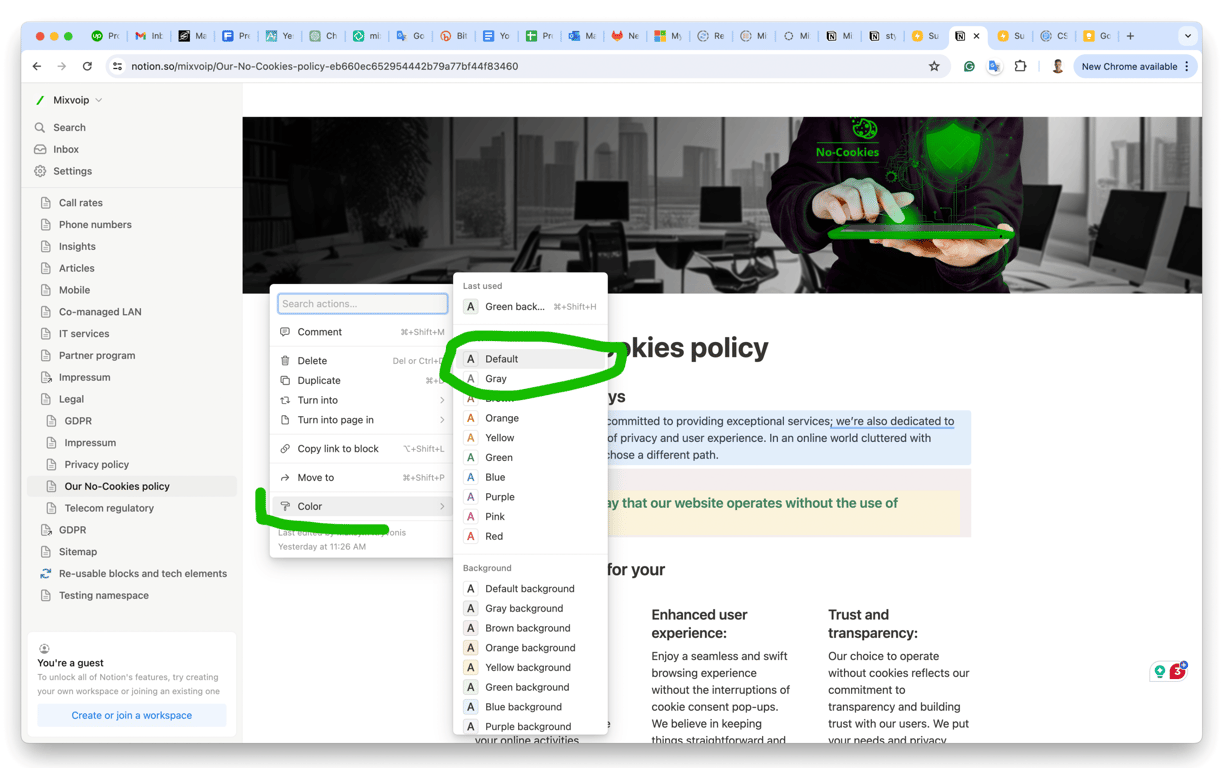
Task: Pick Purple text color option
Action: pos(530,497)
